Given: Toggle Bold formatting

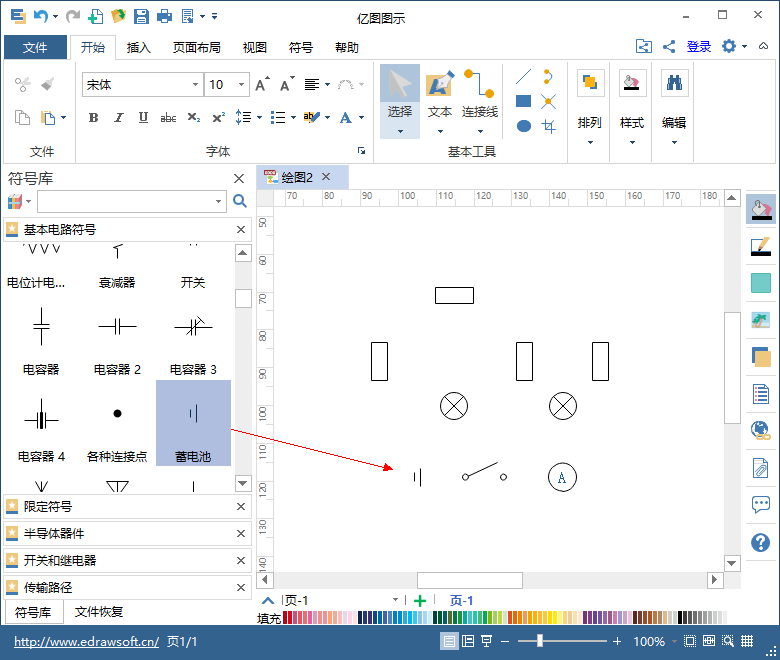Looking at the screenshot, I should [x=93, y=118].
